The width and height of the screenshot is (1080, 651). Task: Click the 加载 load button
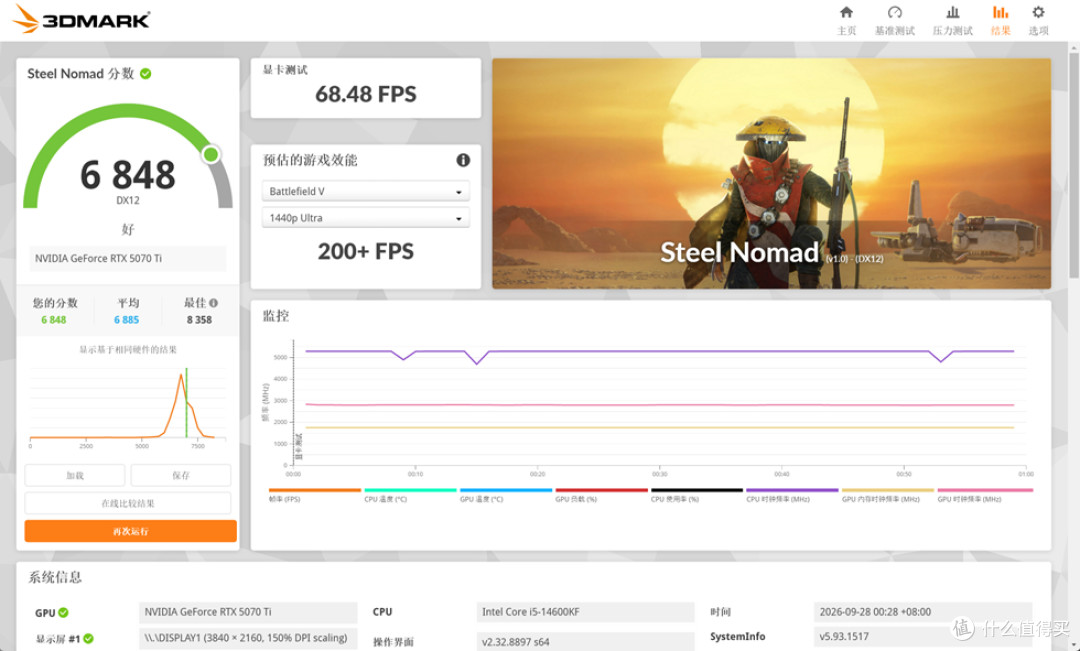point(75,475)
